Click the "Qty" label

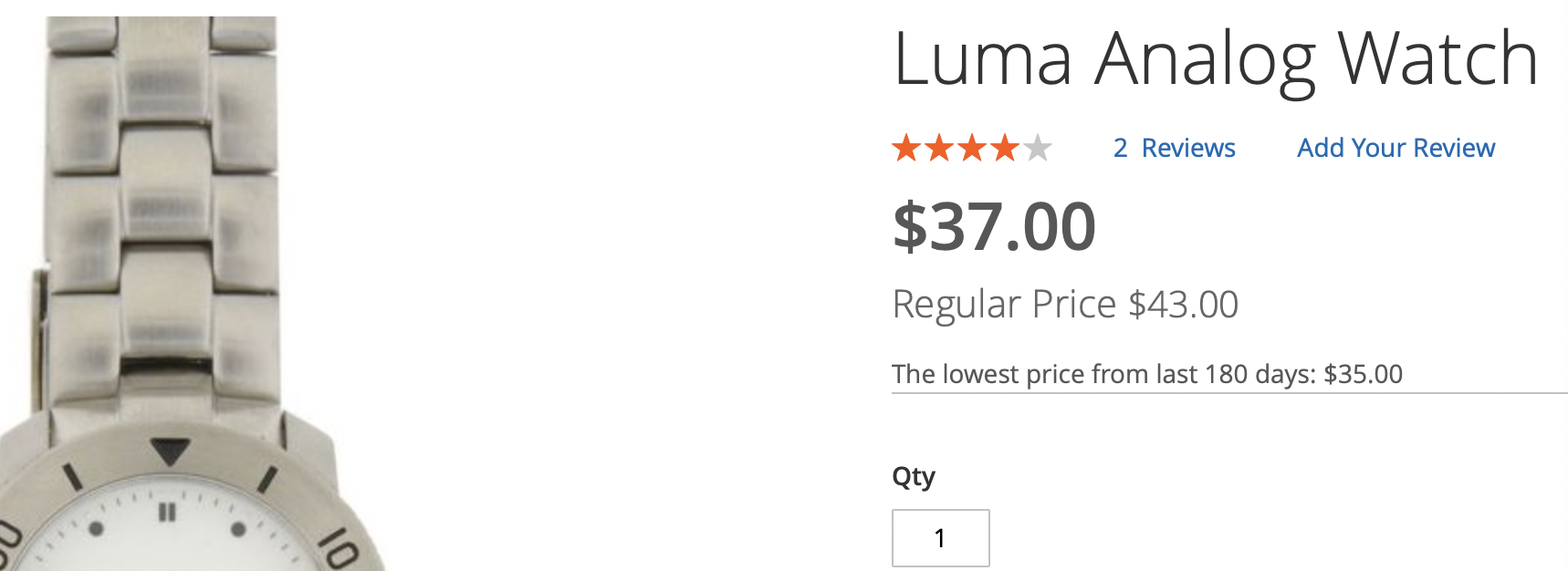(x=913, y=476)
